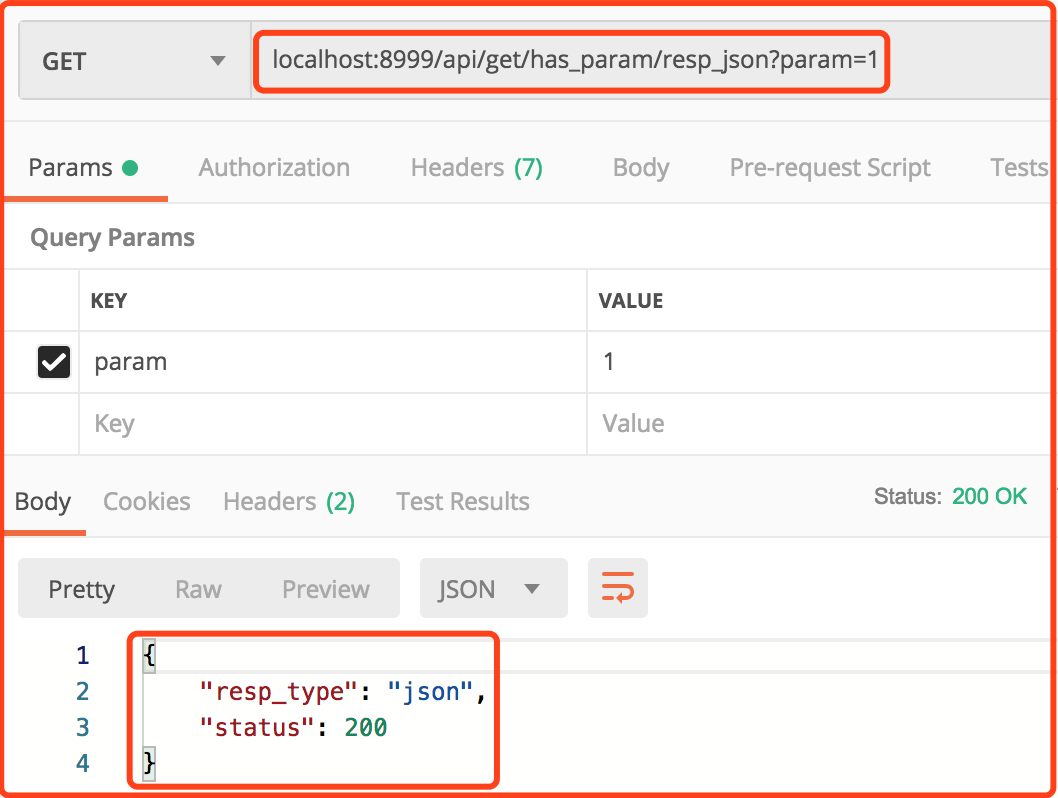Expand the JSON format dropdown
The height and width of the screenshot is (798, 1058).
tap(493, 589)
